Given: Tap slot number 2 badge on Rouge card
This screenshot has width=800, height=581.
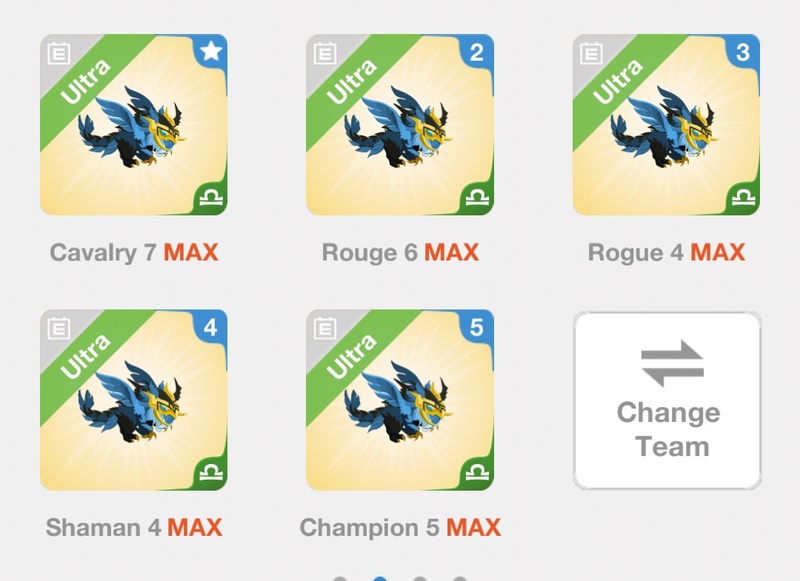Looking at the screenshot, I should (477, 52).
